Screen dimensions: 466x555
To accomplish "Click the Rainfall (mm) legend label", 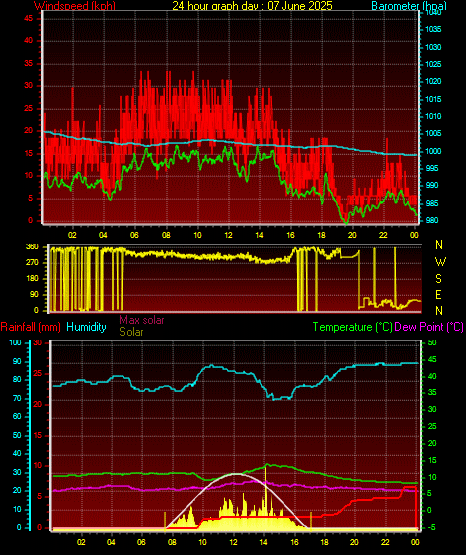I will [30, 327].
